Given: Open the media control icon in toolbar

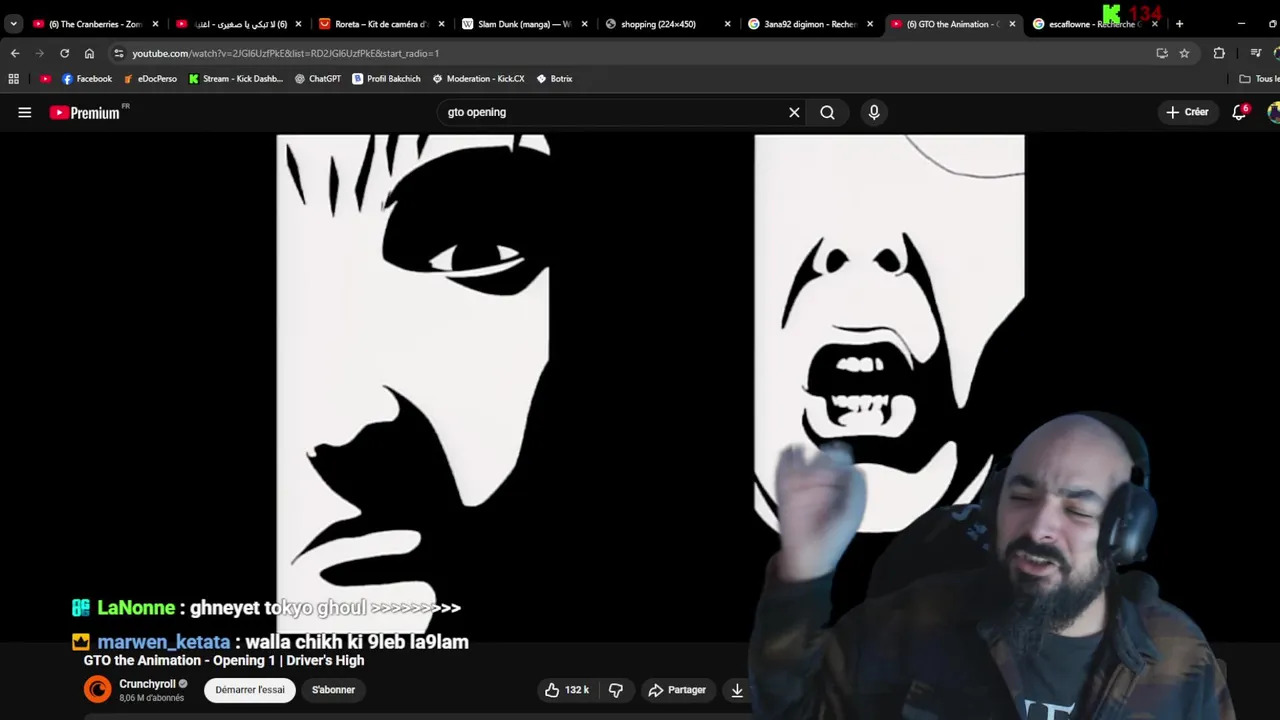Looking at the screenshot, I should point(1256,53).
